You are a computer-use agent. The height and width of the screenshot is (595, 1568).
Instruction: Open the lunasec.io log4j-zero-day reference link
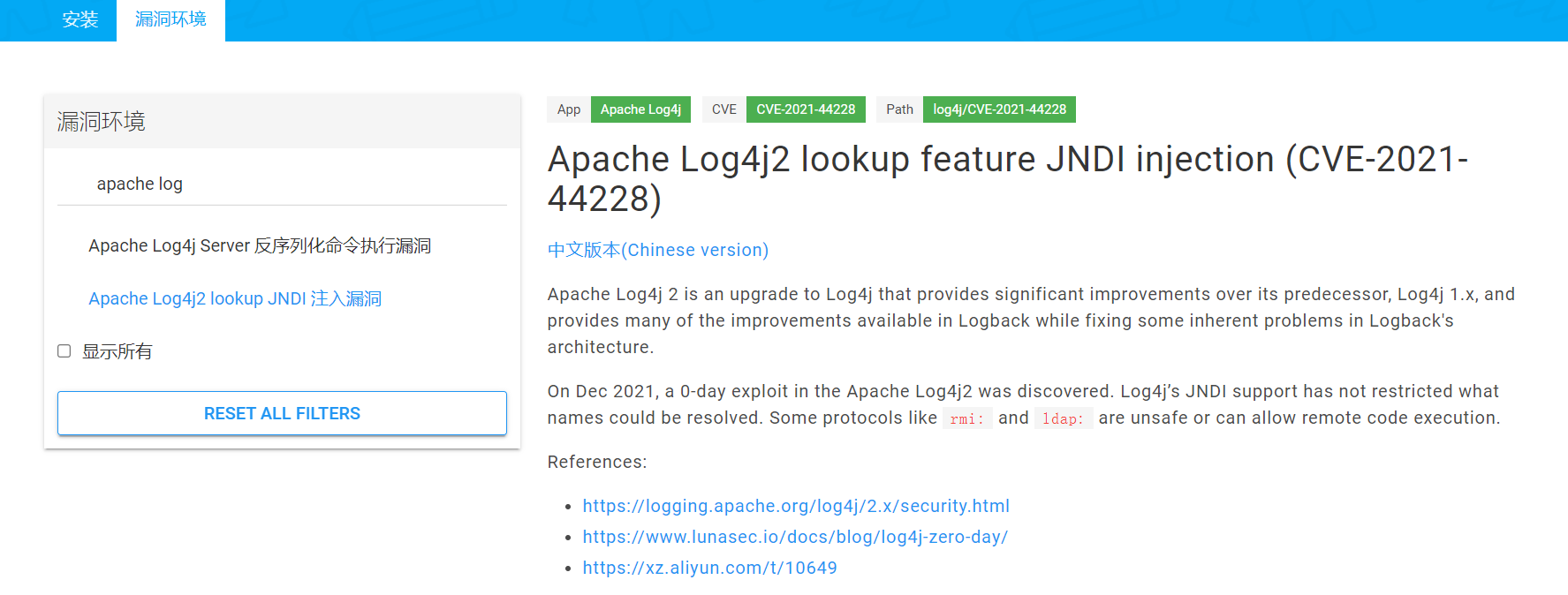795,537
